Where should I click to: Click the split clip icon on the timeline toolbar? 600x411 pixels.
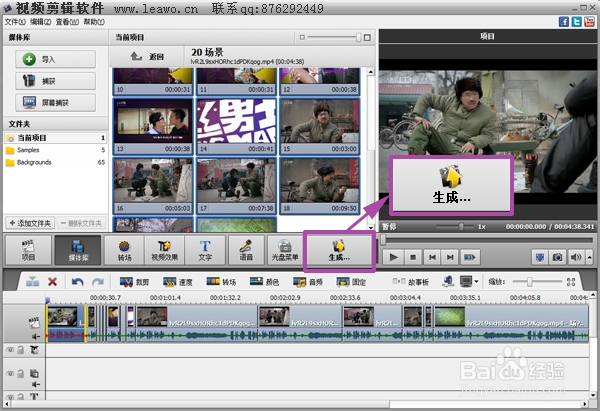(33, 282)
